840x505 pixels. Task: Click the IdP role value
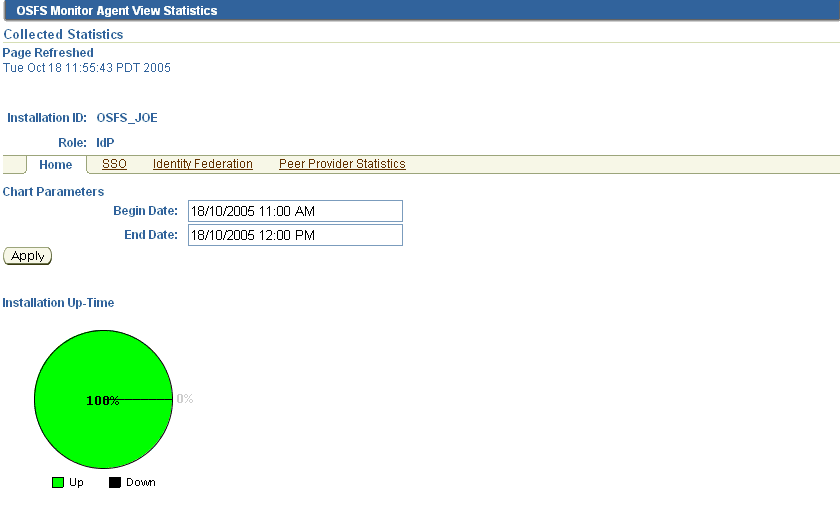[105, 143]
